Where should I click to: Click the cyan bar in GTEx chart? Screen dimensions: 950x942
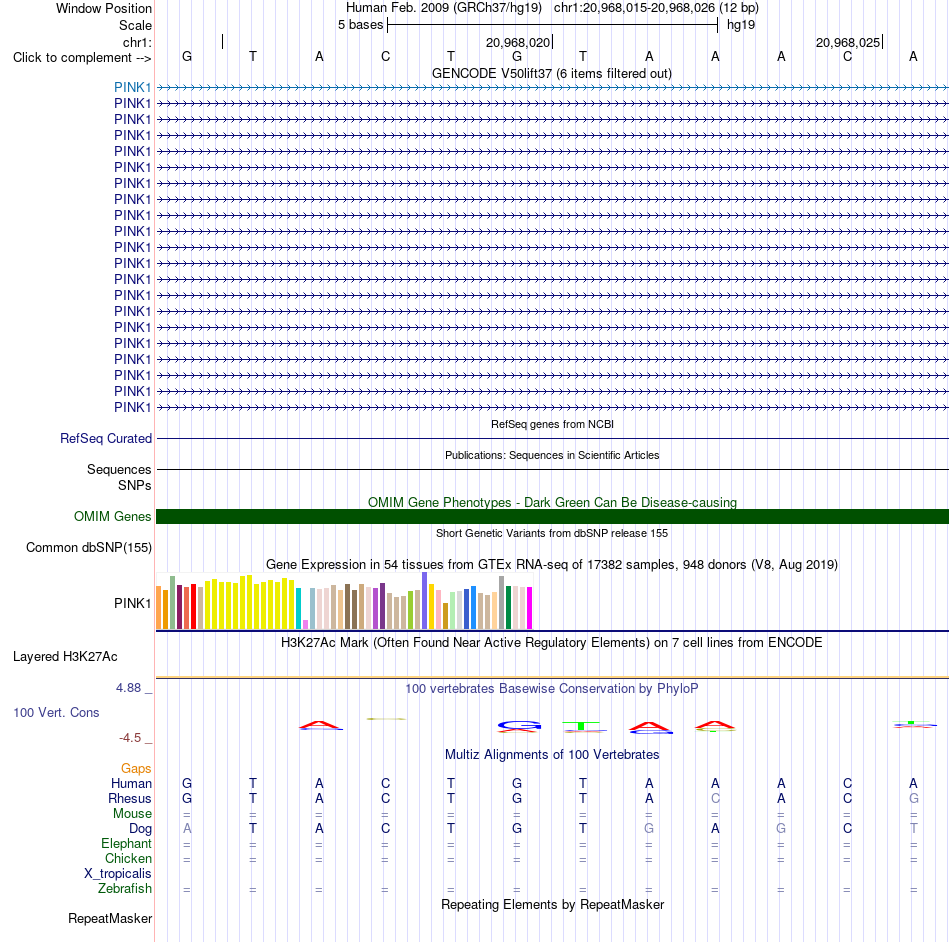coord(299,608)
